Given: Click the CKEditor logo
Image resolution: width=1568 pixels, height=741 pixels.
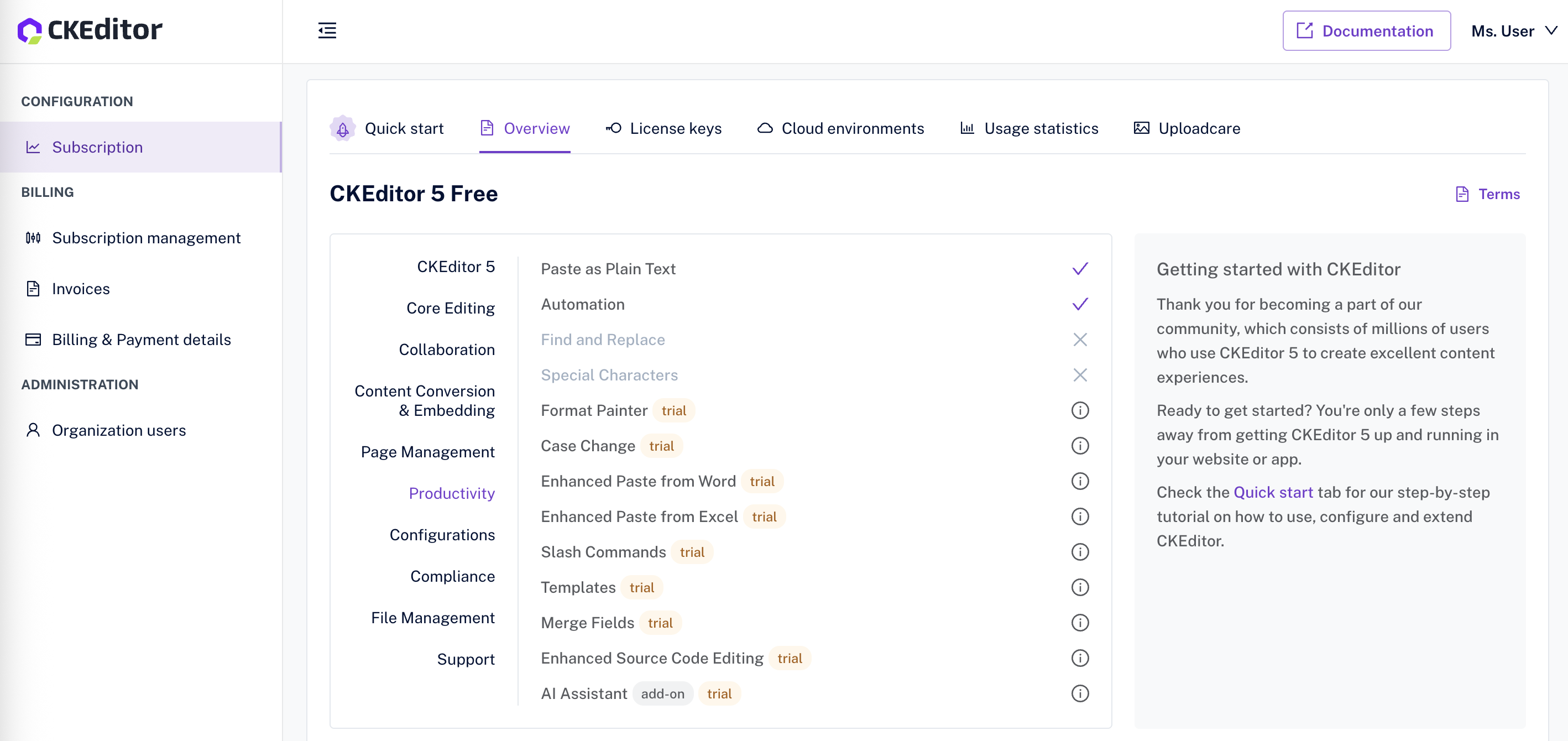Looking at the screenshot, I should point(90,30).
